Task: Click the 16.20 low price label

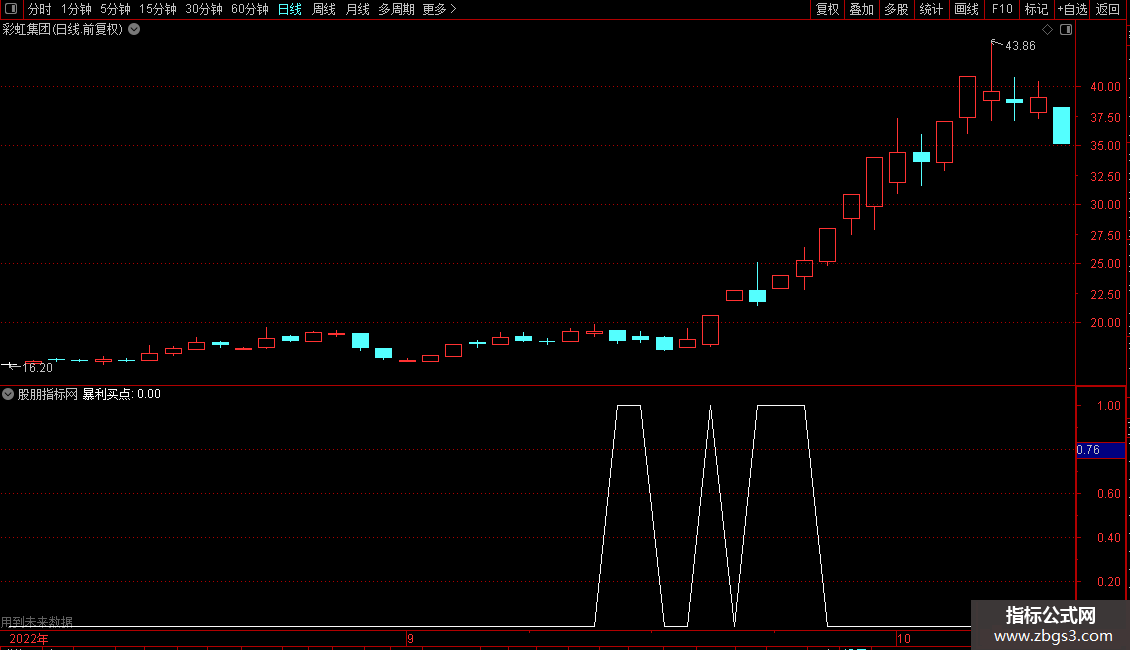Action: tap(37, 368)
